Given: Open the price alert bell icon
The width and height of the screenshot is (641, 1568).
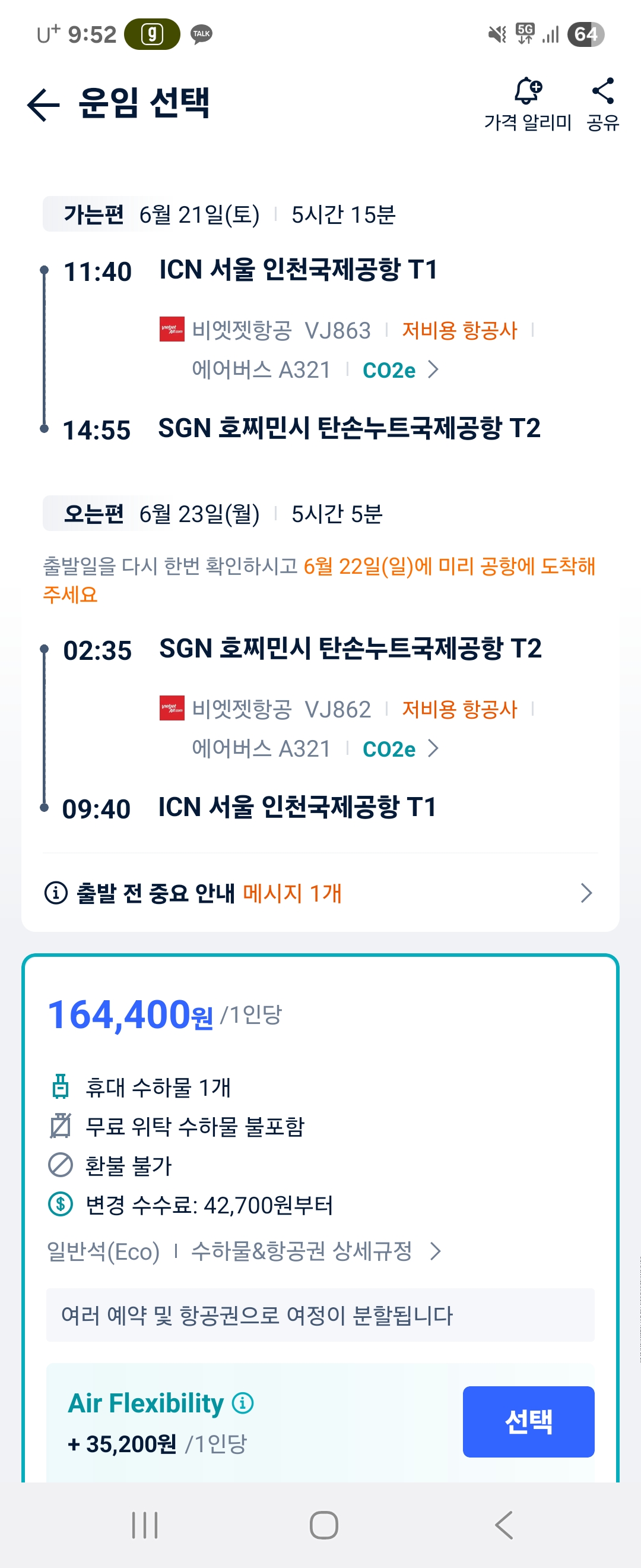Looking at the screenshot, I should 527,91.
